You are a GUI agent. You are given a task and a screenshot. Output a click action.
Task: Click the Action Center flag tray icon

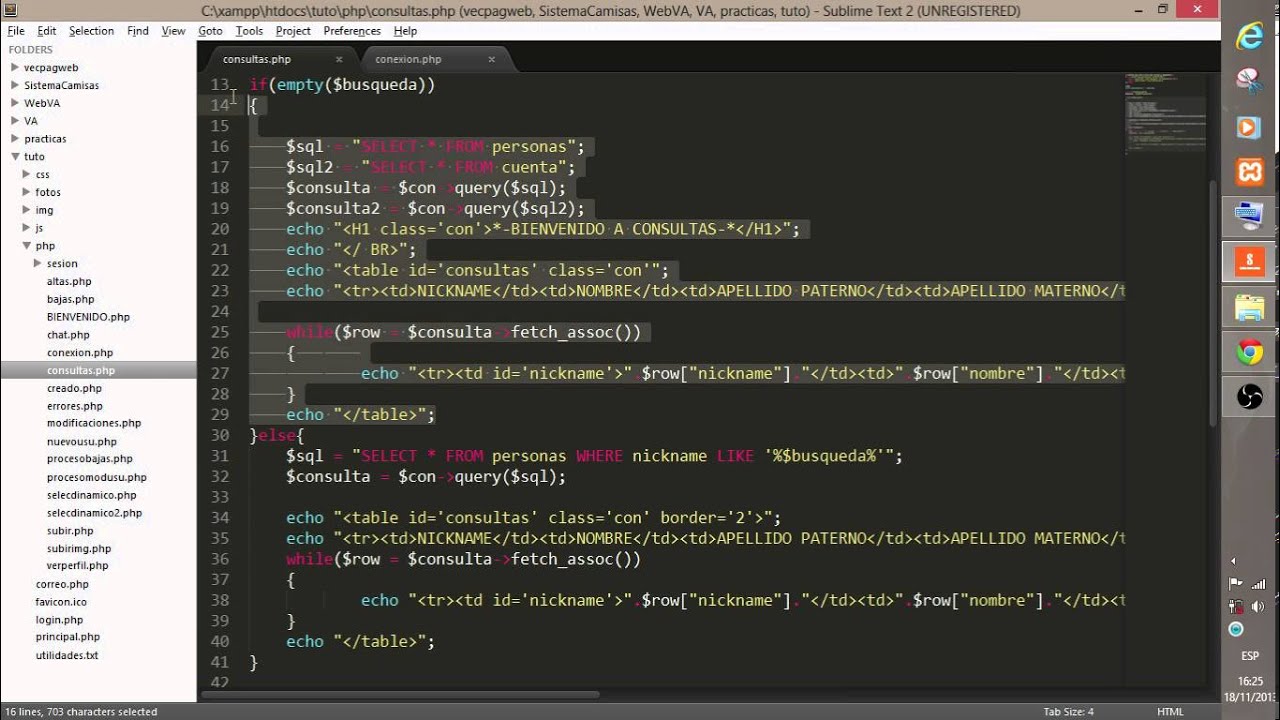[x=1236, y=584]
